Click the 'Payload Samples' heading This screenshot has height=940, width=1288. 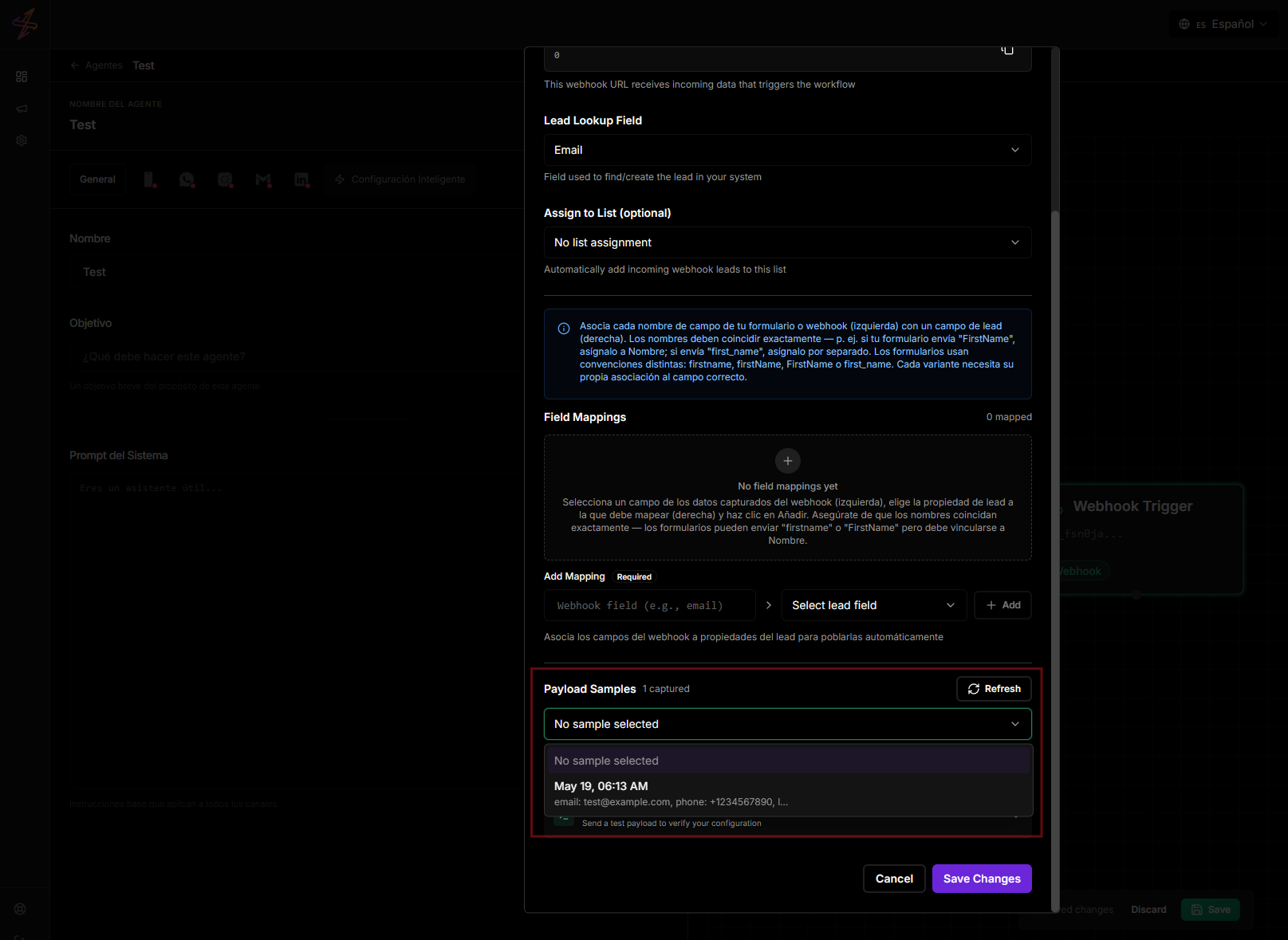(x=590, y=689)
